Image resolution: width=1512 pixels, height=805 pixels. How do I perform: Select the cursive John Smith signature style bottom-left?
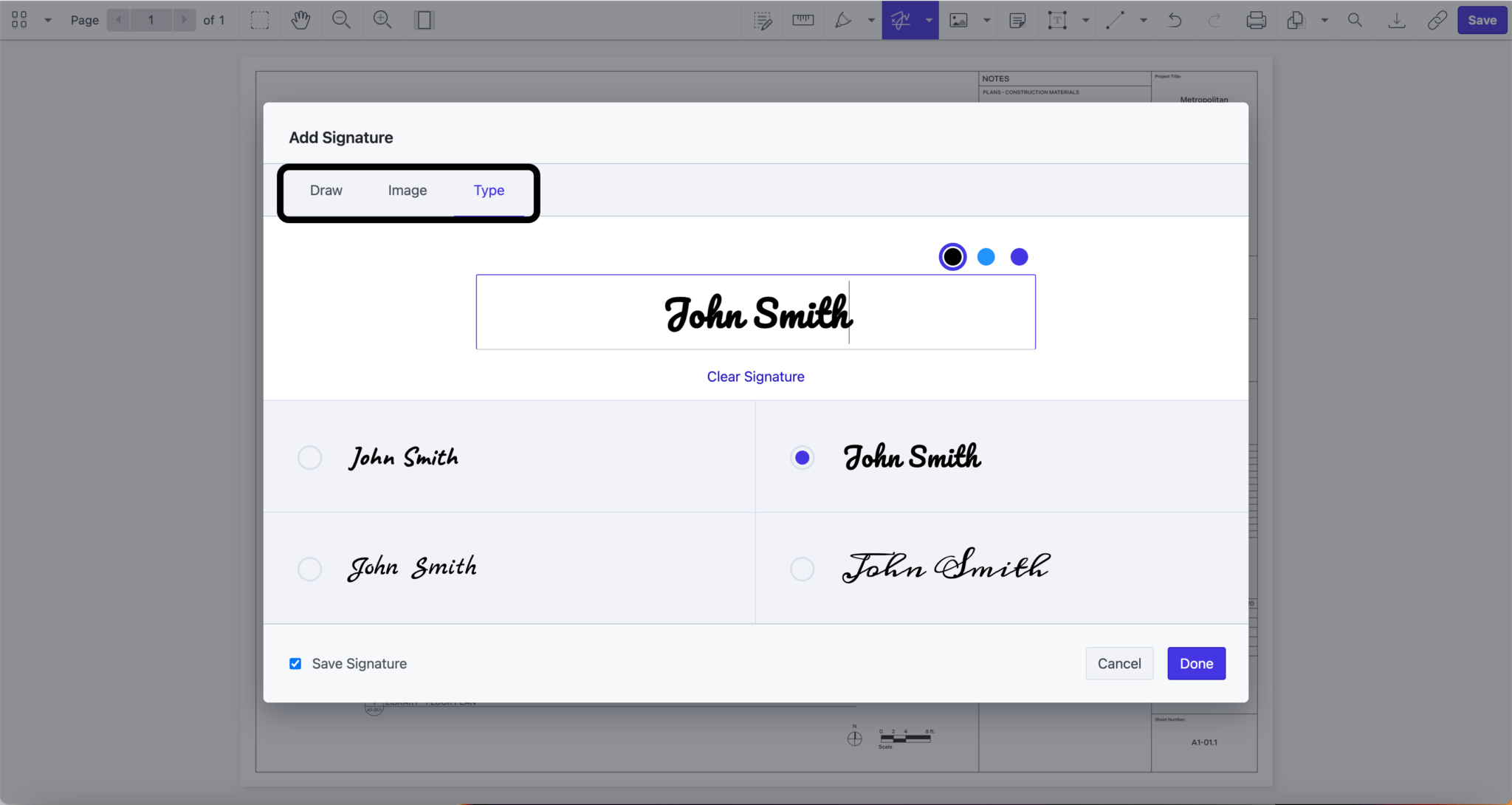click(309, 569)
